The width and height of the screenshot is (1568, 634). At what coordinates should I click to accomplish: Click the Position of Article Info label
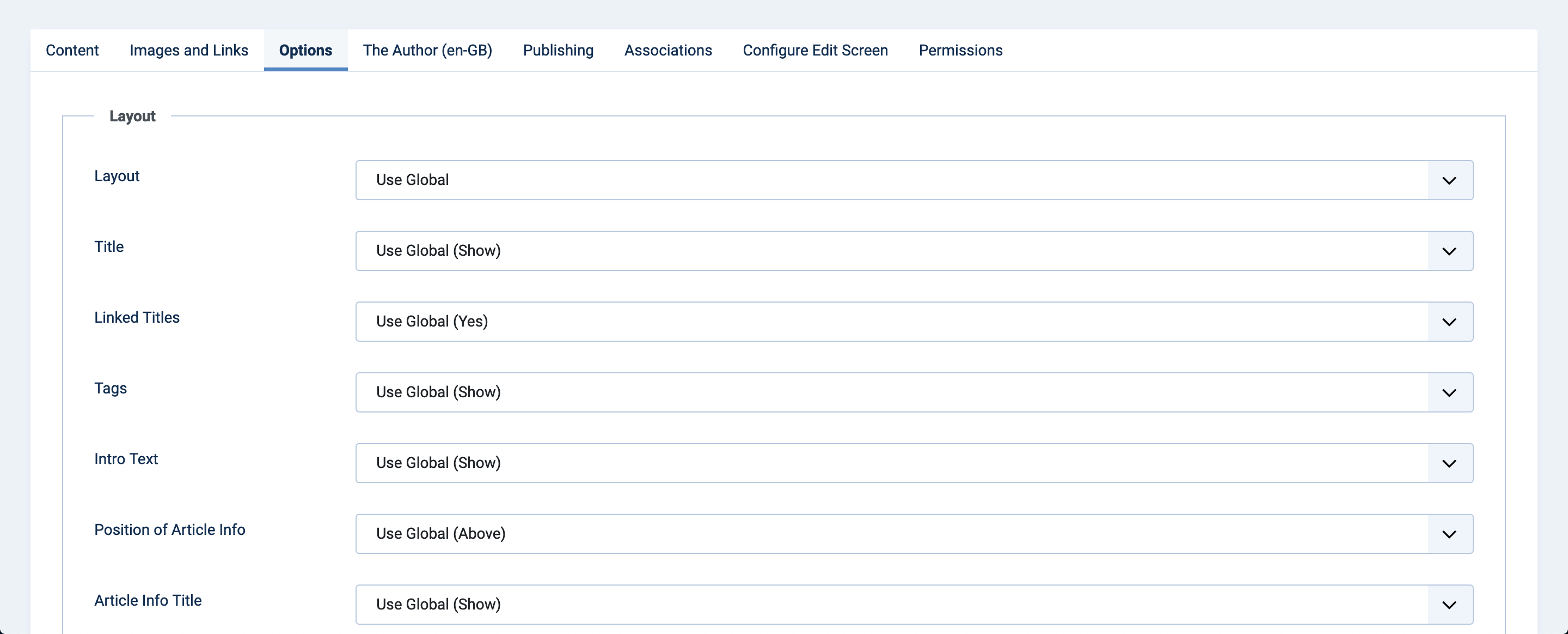click(x=170, y=530)
